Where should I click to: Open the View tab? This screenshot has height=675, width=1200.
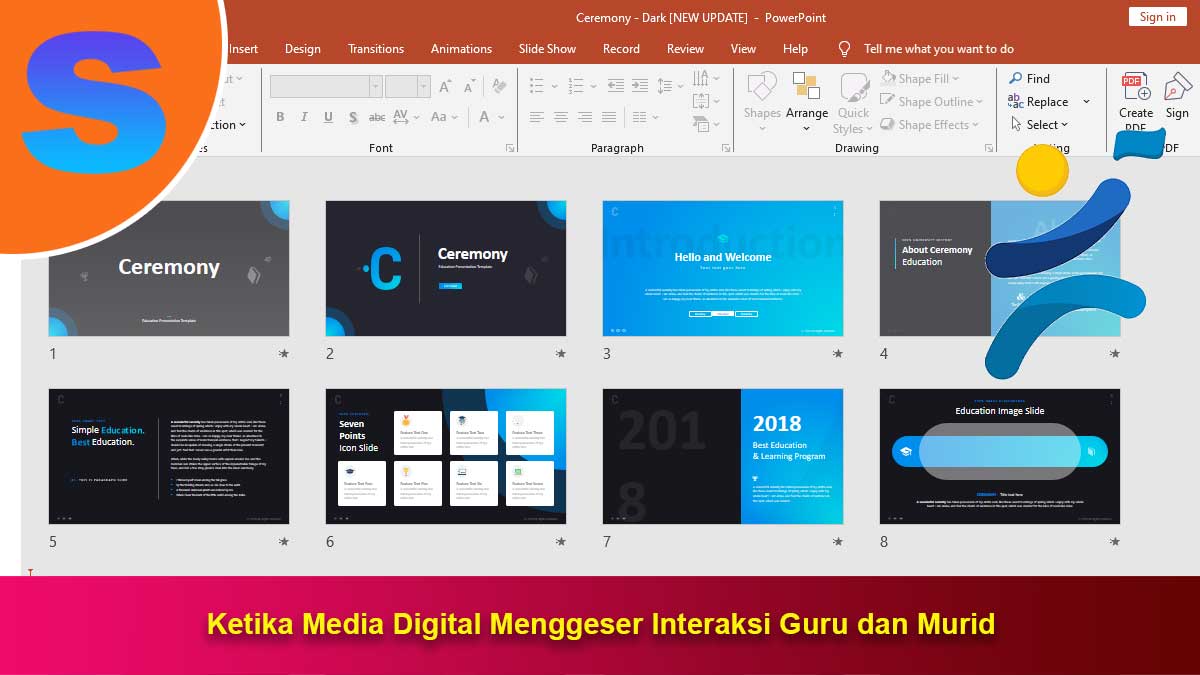(x=743, y=48)
